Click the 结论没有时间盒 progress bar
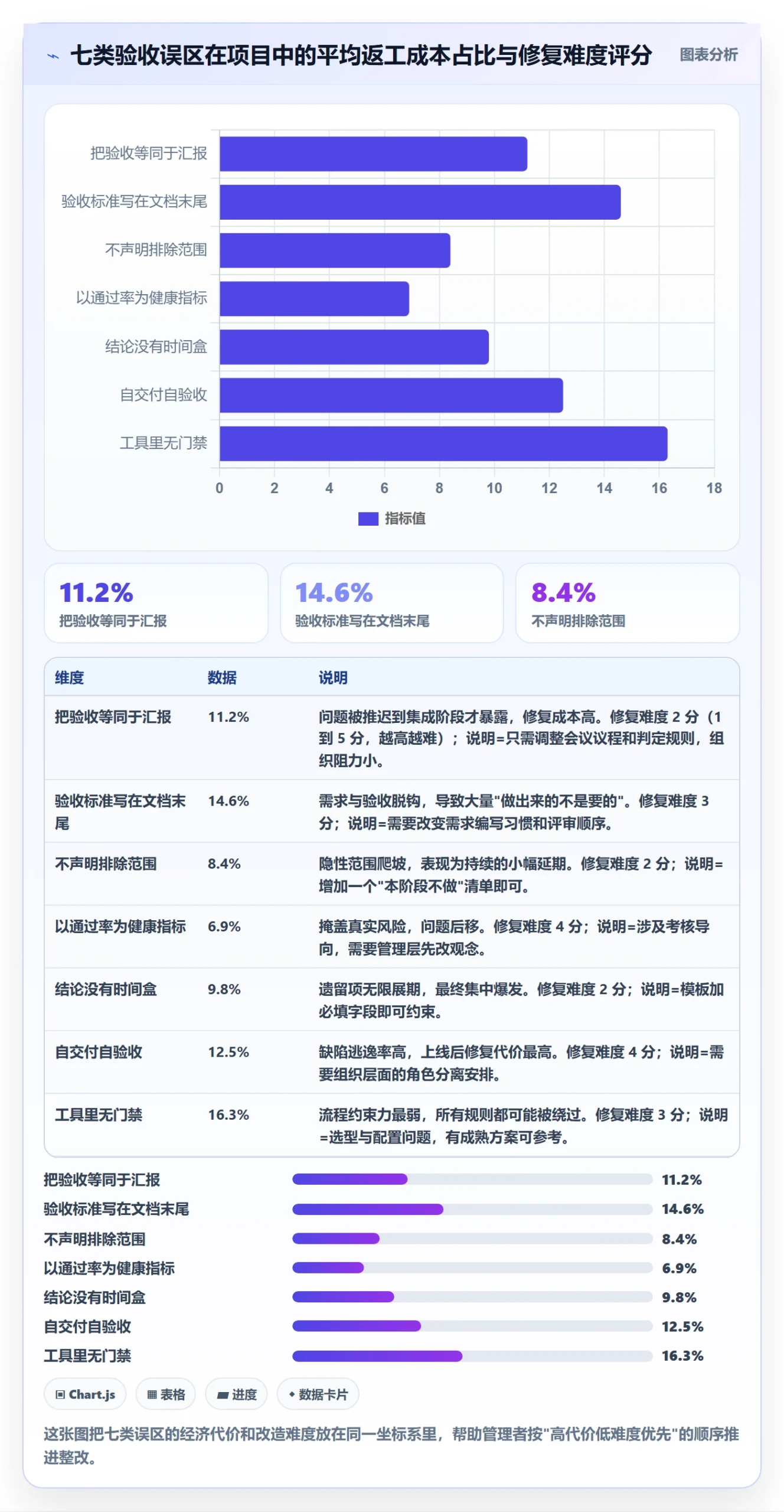Image resolution: width=784 pixels, height=1512 pixels. (472, 1297)
